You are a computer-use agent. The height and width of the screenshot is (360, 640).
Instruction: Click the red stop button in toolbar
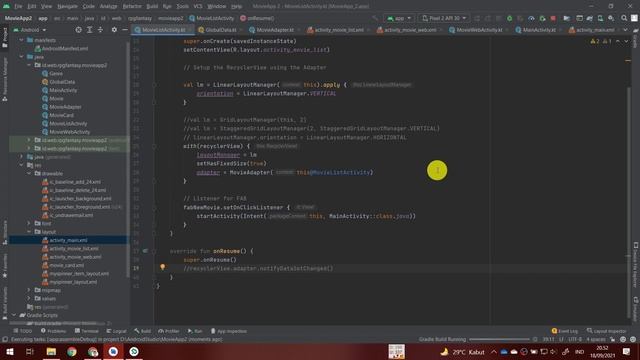pos(553,18)
